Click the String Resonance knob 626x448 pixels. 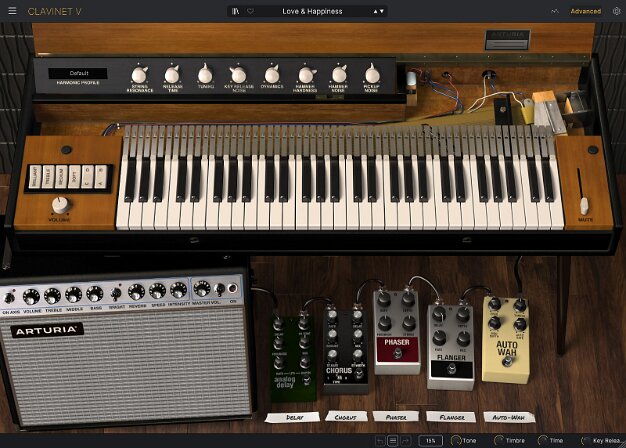[139, 75]
